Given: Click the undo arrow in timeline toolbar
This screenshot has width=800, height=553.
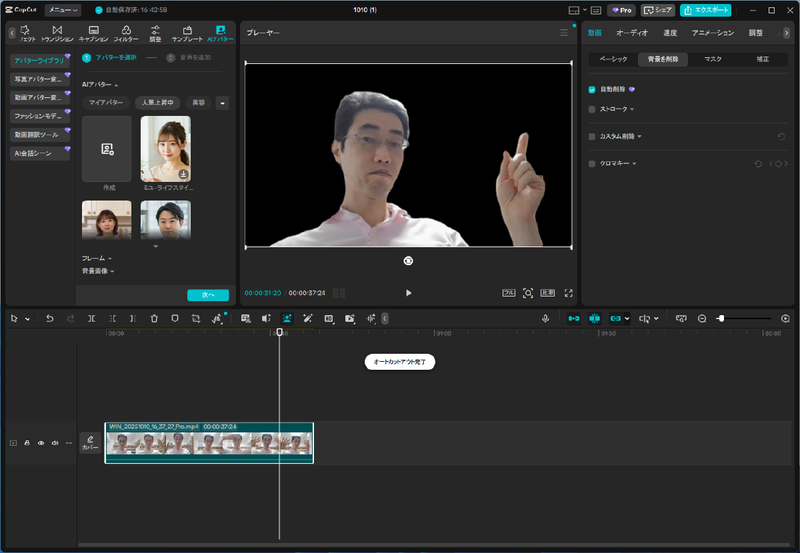Looking at the screenshot, I should pyautogui.click(x=50, y=318).
